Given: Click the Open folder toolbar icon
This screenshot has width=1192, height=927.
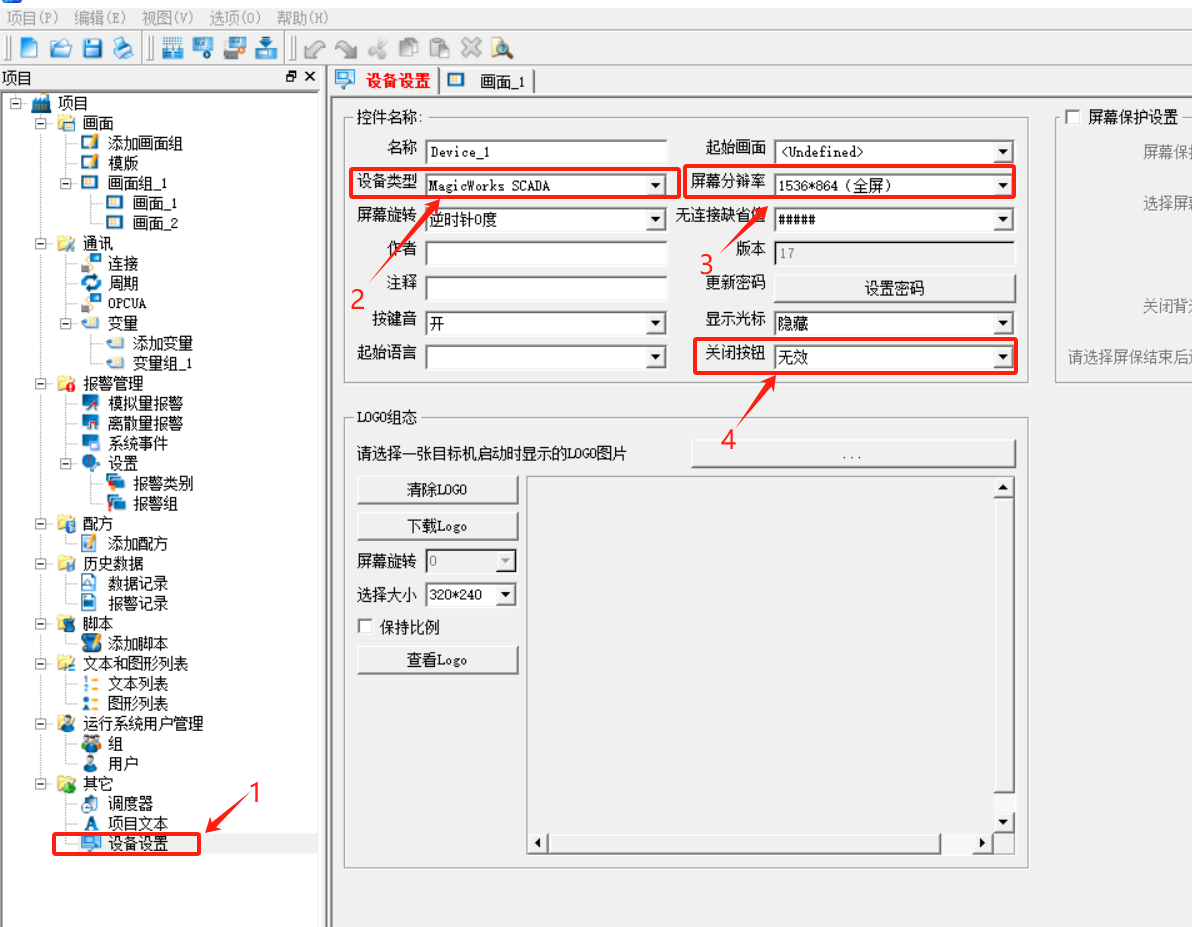Looking at the screenshot, I should click(x=60, y=47).
